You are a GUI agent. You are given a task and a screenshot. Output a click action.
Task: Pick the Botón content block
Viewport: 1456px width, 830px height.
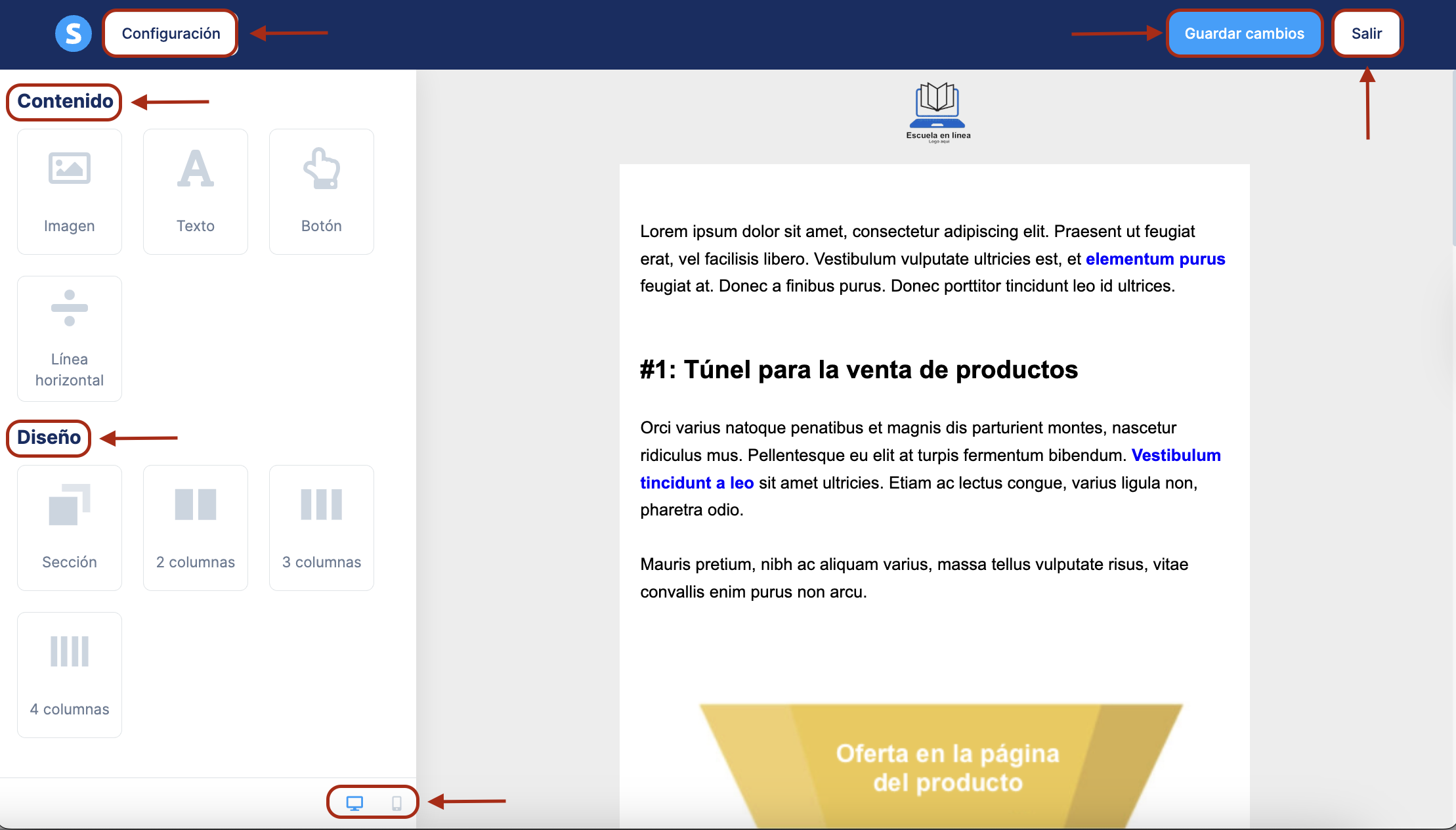click(322, 191)
